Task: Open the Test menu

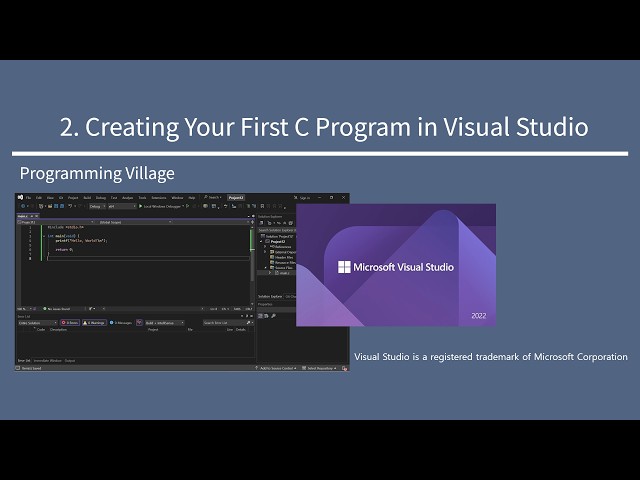Action: click(114, 198)
